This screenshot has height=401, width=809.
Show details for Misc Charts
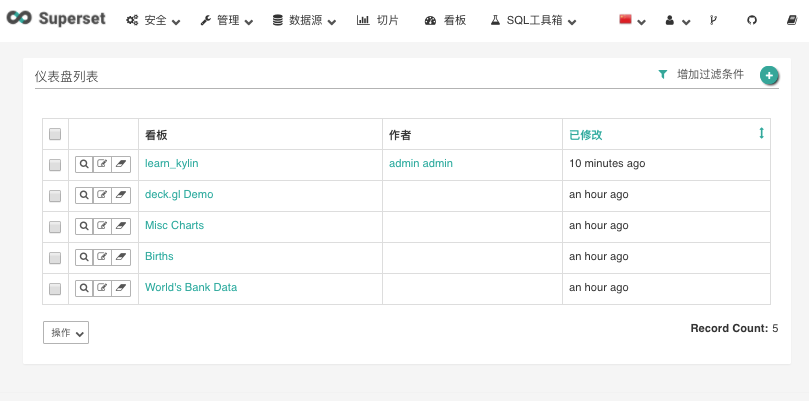84,226
